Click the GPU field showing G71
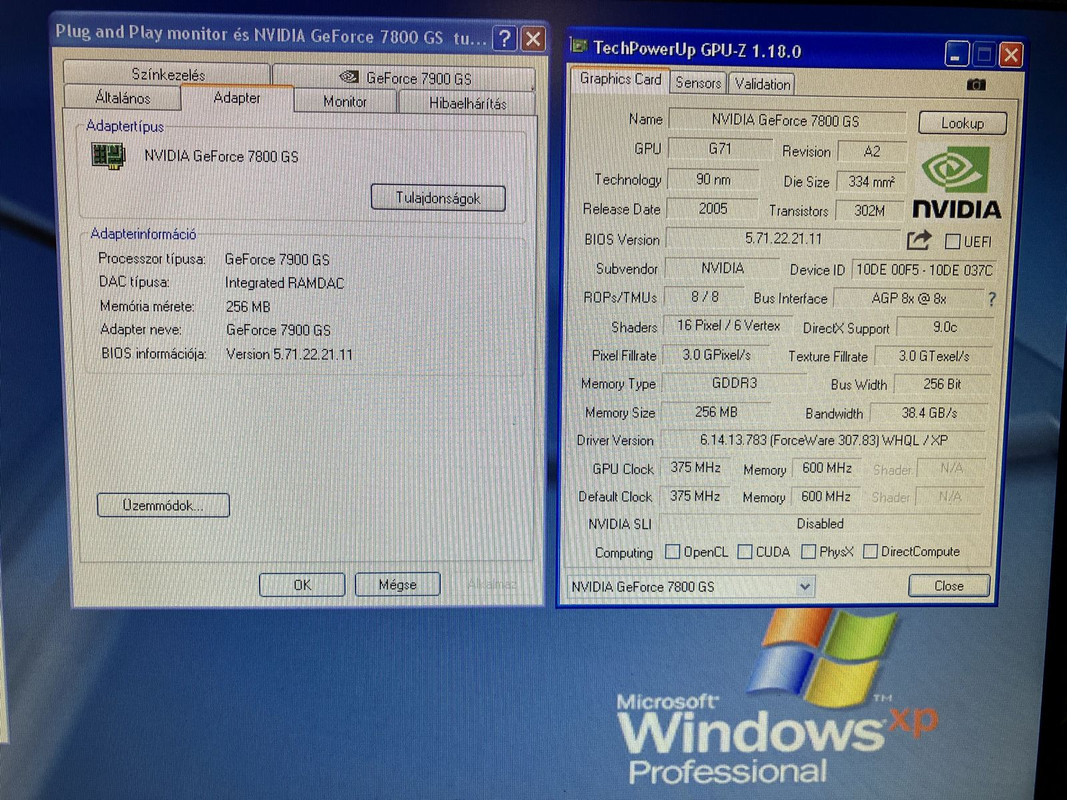This screenshot has width=1067, height=800. pos(720,148)
